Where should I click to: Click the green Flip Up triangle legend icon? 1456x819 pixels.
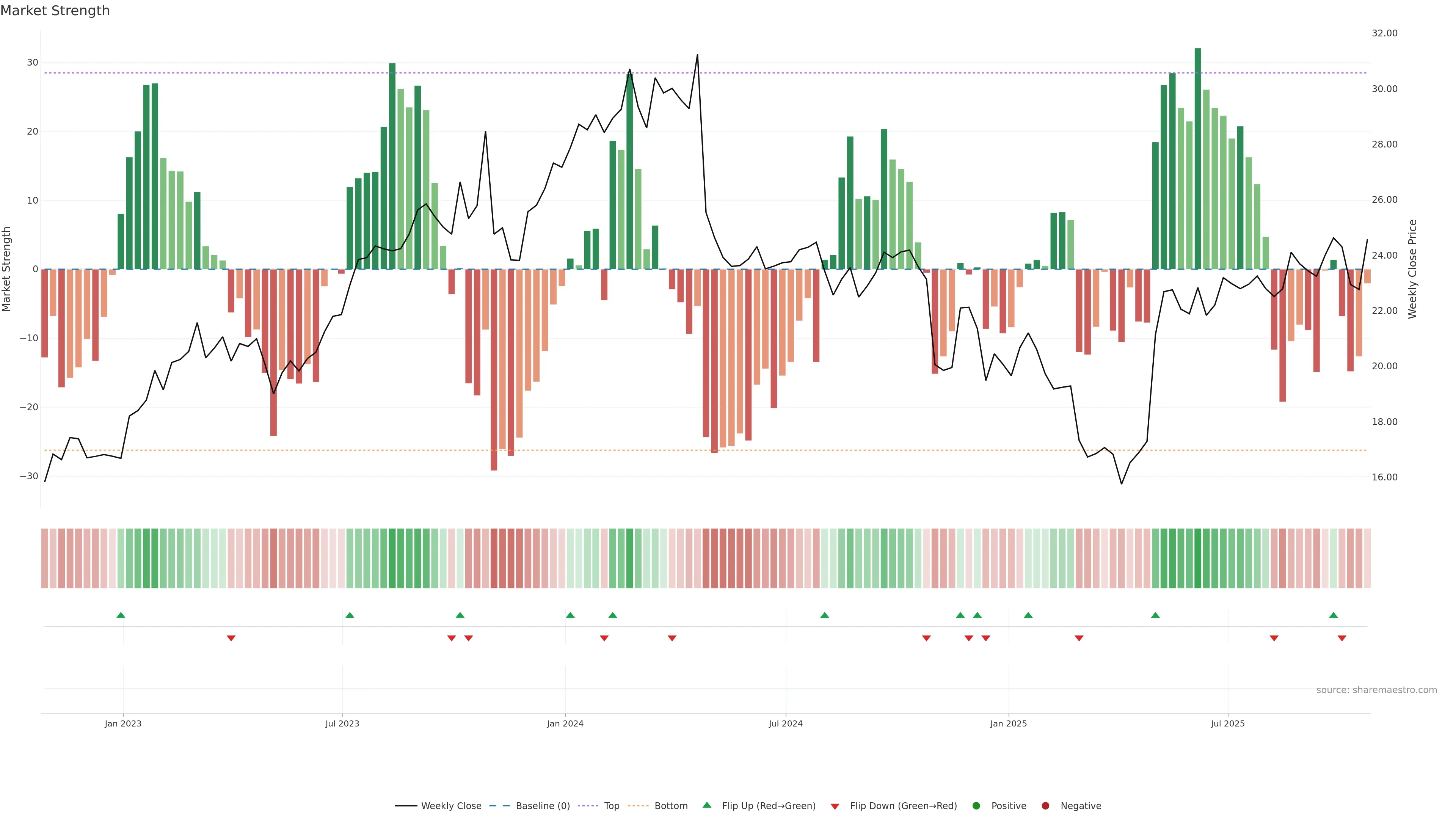tap(706, 805)
